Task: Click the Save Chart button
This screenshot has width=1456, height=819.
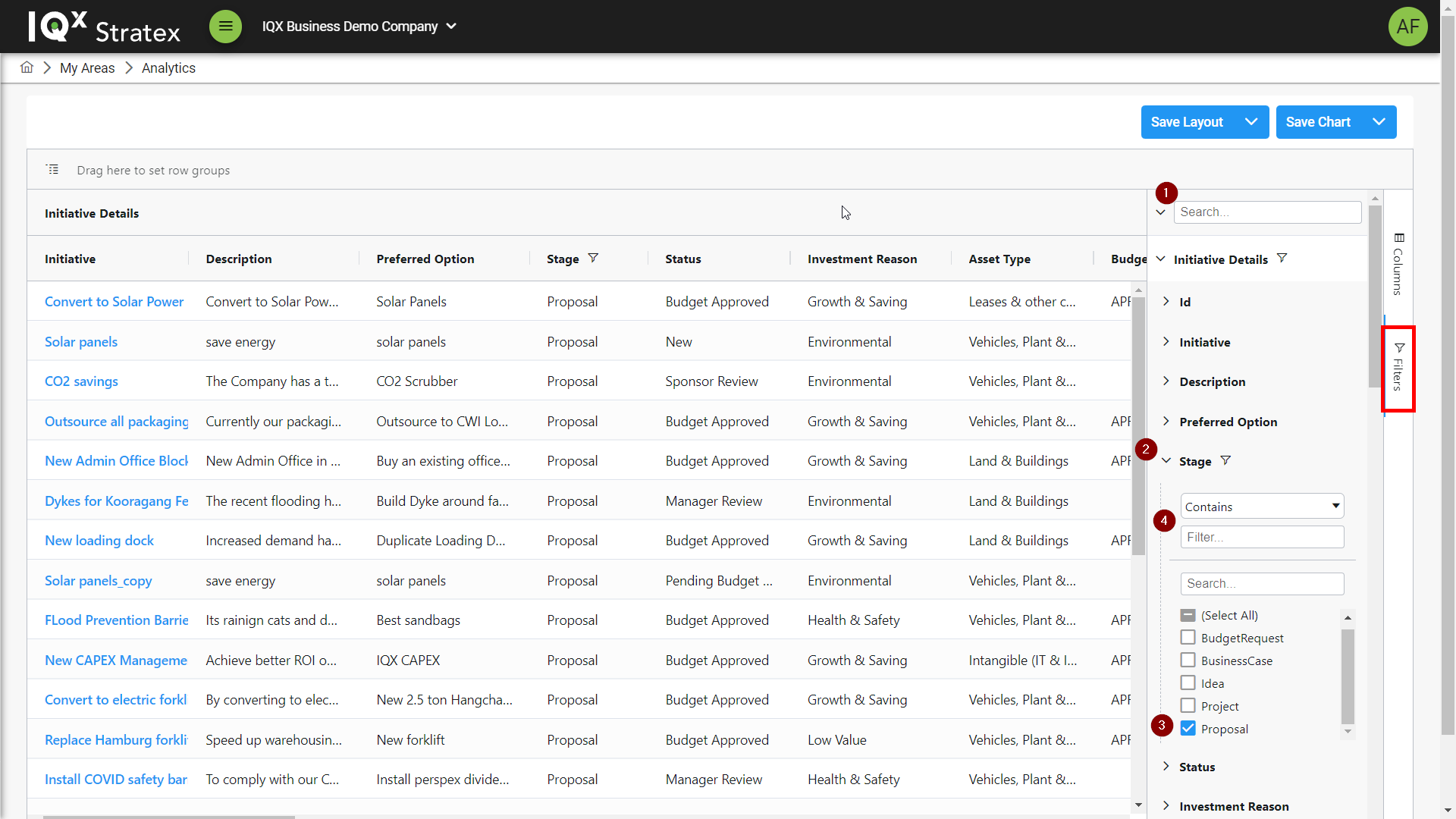Action: [1318, 122]
